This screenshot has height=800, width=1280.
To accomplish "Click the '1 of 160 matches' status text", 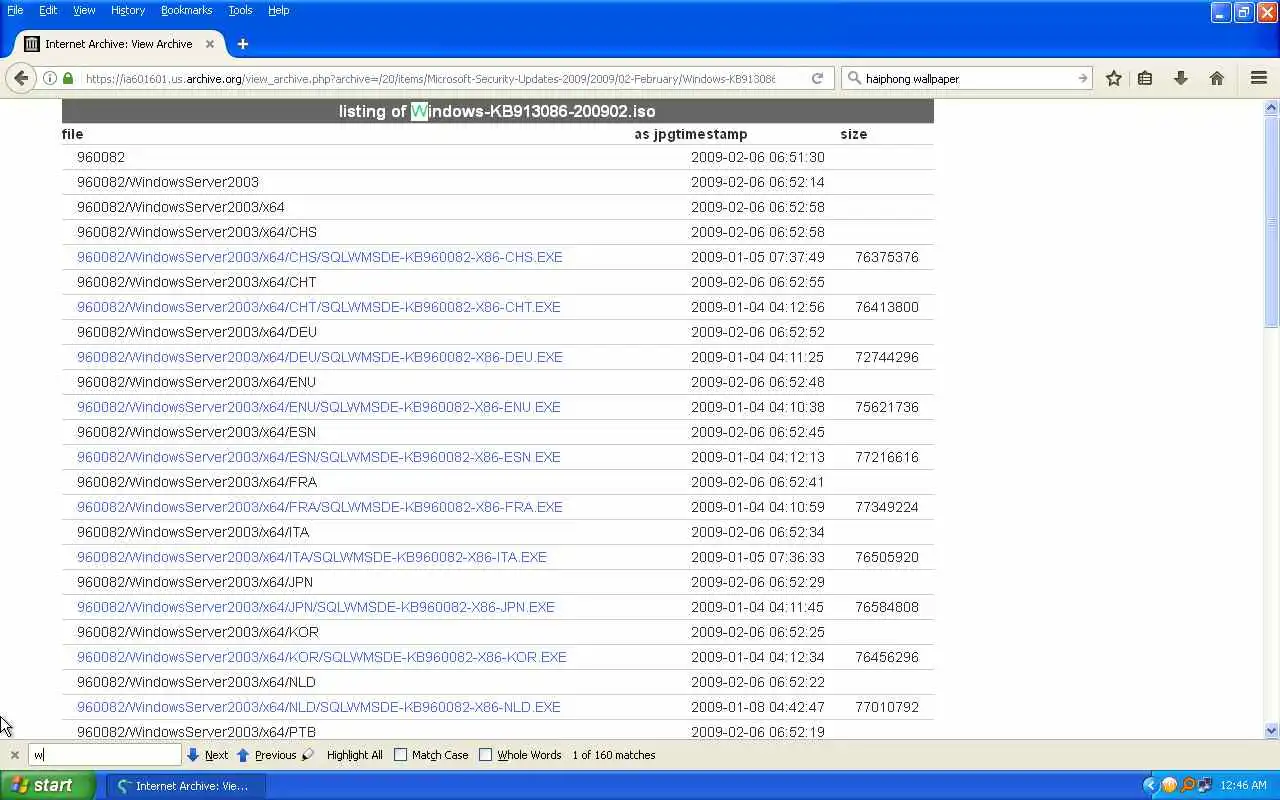I will point(614,755).
